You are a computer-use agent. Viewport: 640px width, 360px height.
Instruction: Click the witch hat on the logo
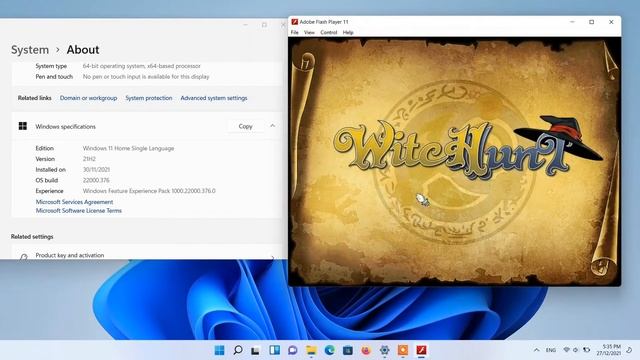tap(559, 137)
